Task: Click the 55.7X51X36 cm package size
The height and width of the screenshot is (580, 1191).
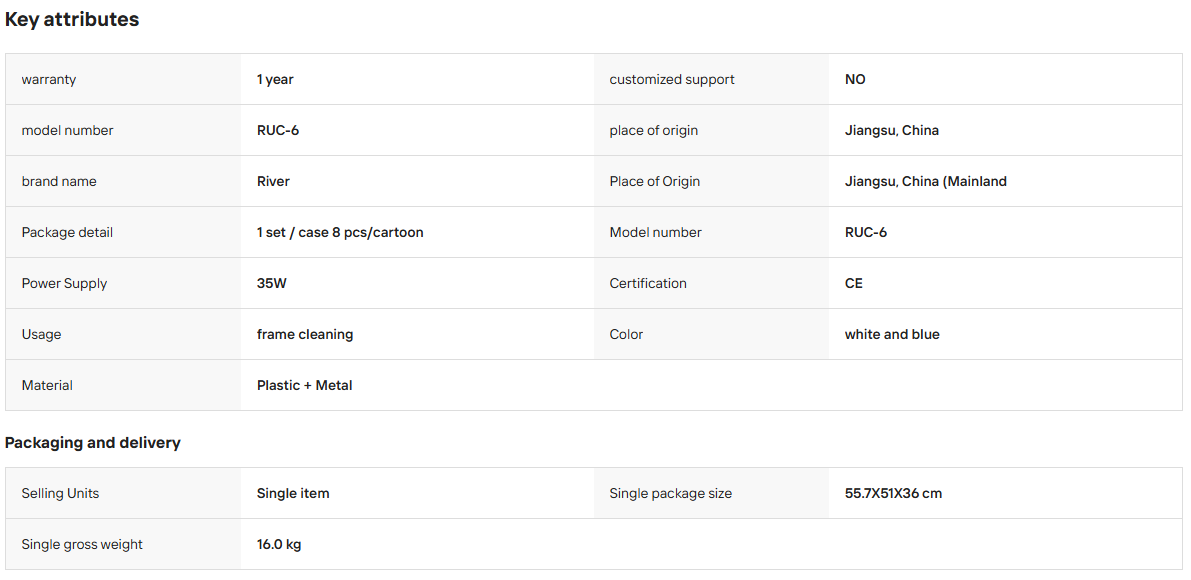Action: coord(893,493)
